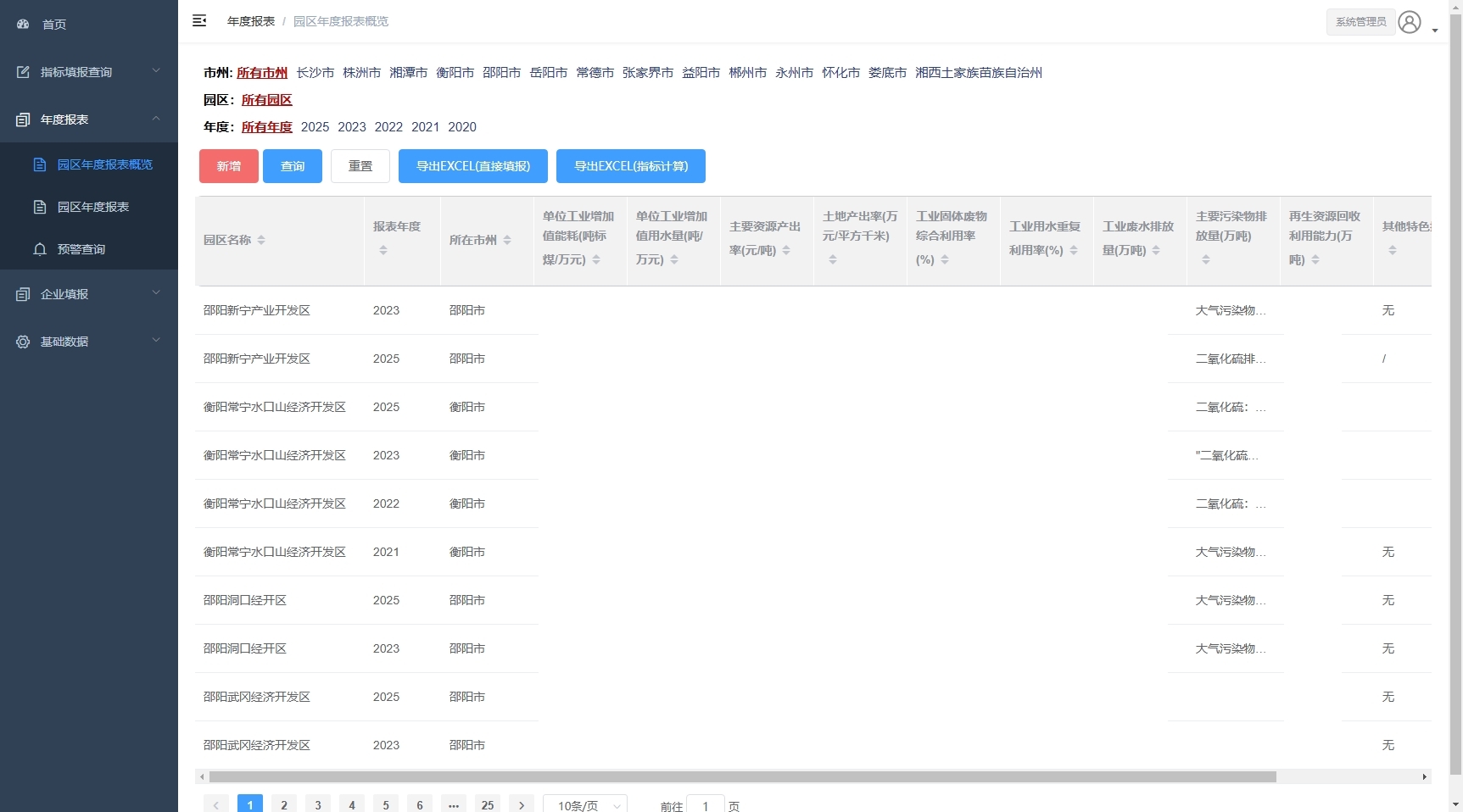Click 导出EXCEL(指标计算) button
The height and width of the screenshot is (812, 1463).
[630, 166]
